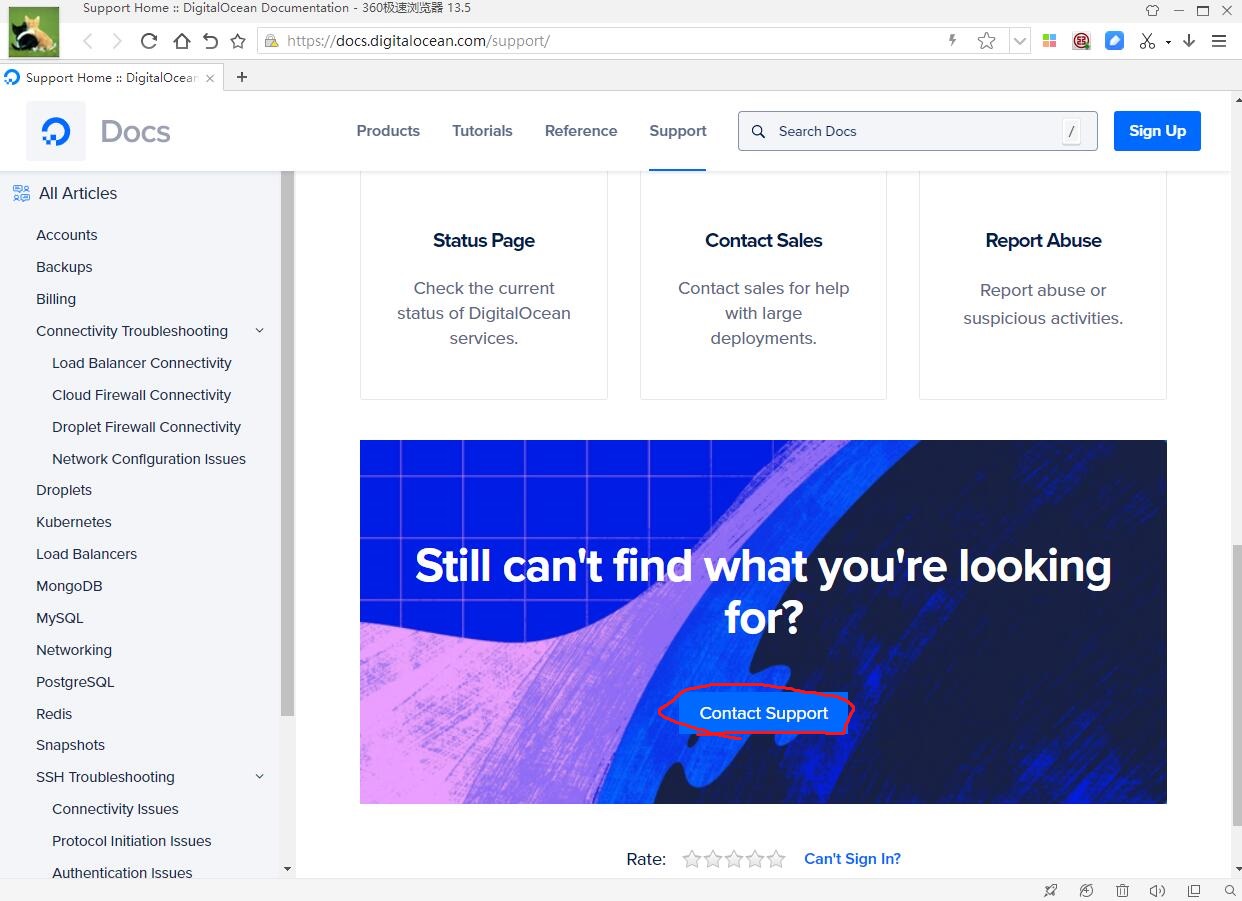The height and width of the screenshot is (901, 1242).
Task: Open the downloads arrow icon
Action: pos(1189,41)
